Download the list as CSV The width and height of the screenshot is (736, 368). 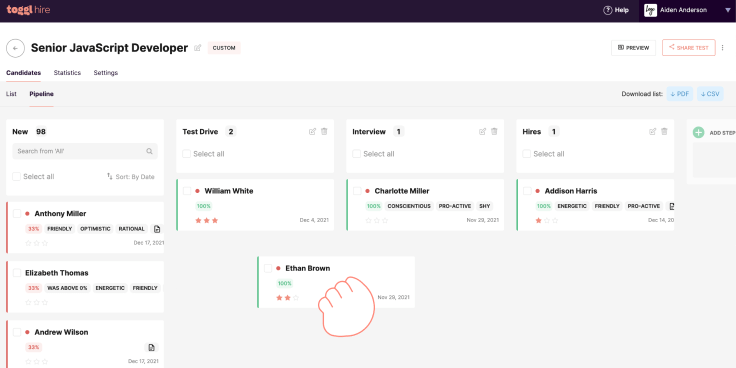tap(710, 94)
